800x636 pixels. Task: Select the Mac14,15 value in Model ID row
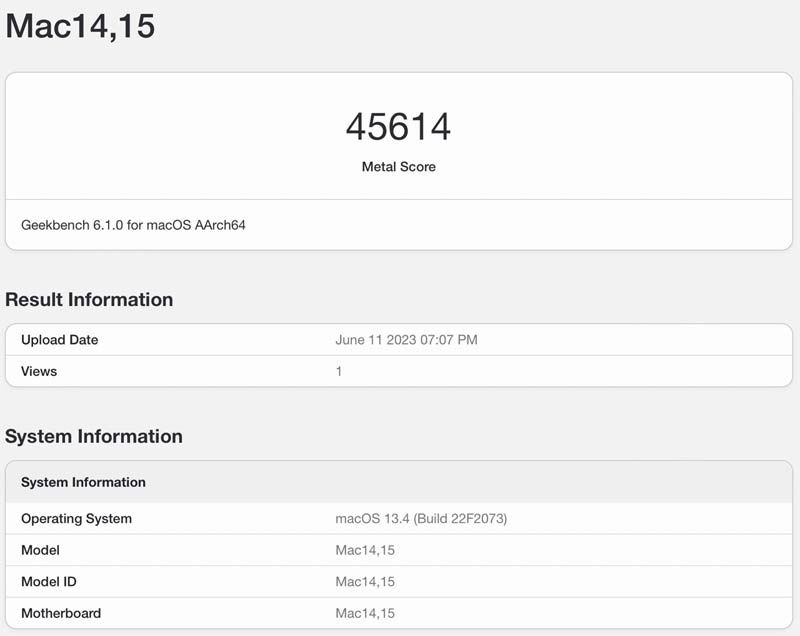(365, 582)
